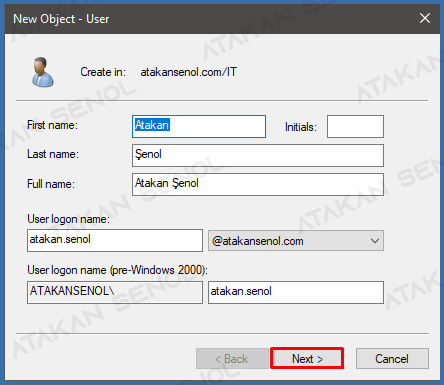Click the ATAKANSENOL\ domain prefix field
Image resolution: width=444 pixels, height=385 pixels.
coord(115,292)
